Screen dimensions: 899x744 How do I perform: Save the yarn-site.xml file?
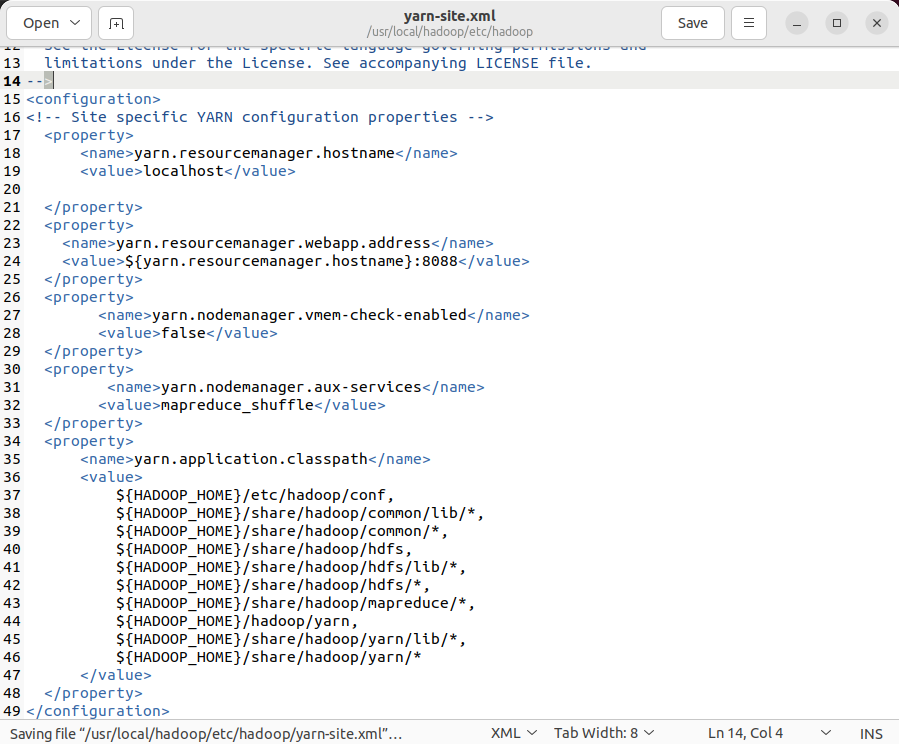(693, 23)
